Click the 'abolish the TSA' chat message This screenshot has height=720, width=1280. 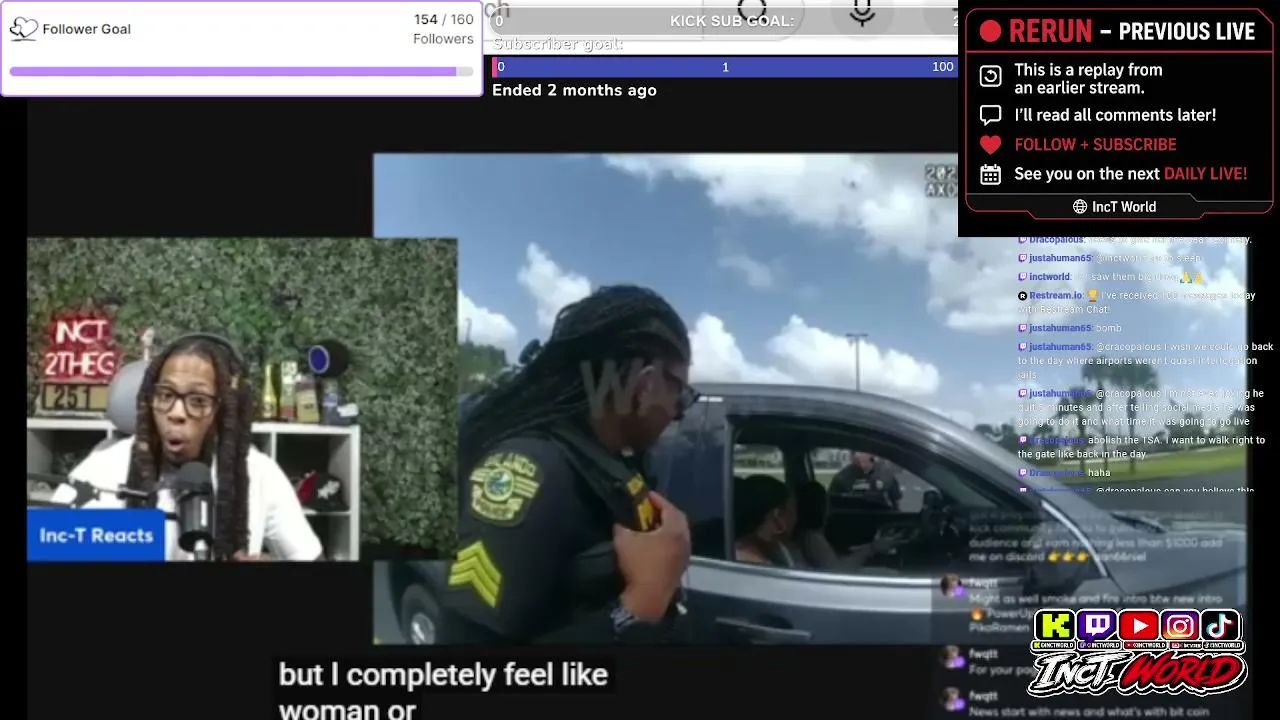pos(1142,447)
